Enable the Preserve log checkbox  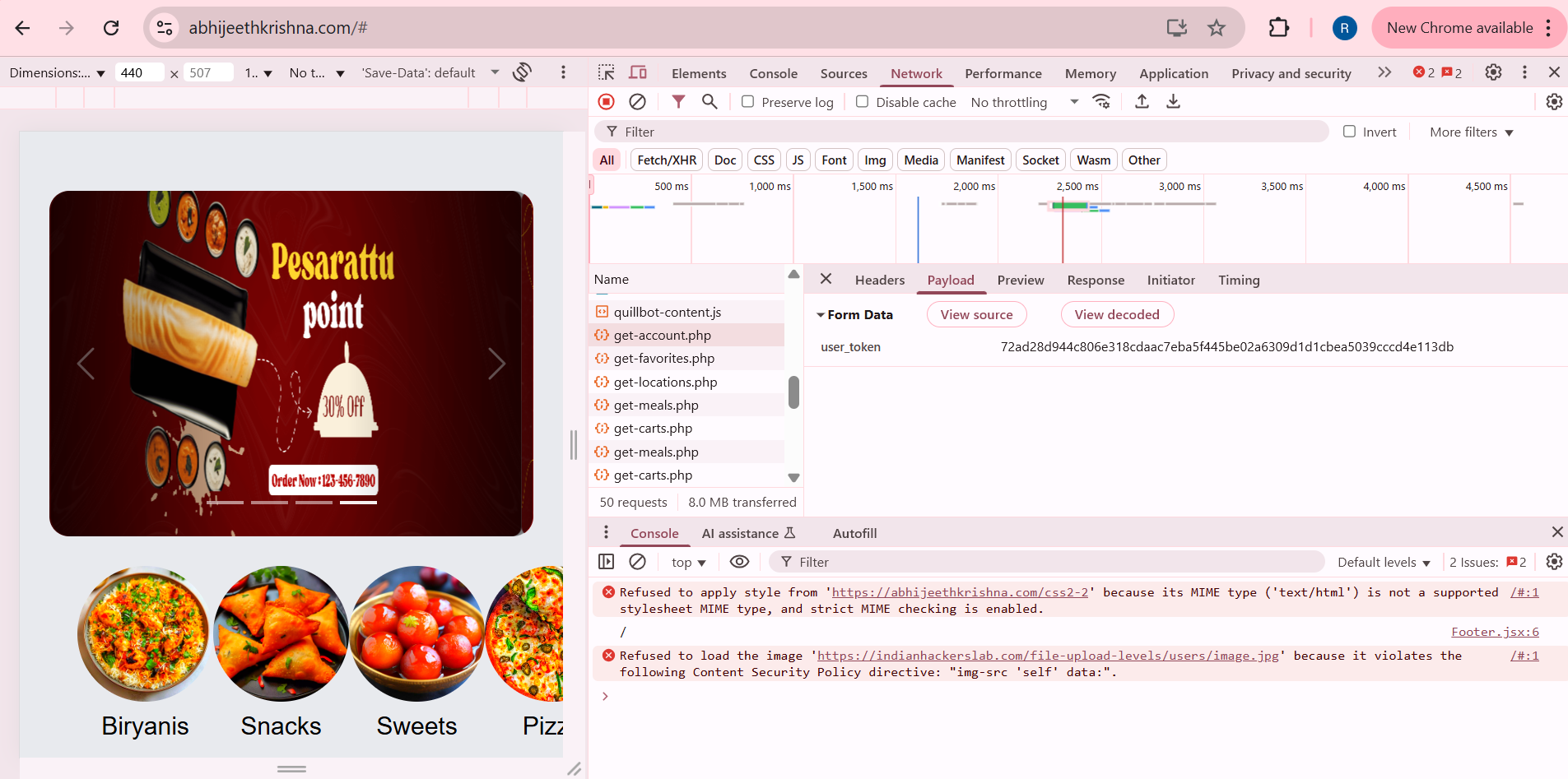(x=747, y=101)
